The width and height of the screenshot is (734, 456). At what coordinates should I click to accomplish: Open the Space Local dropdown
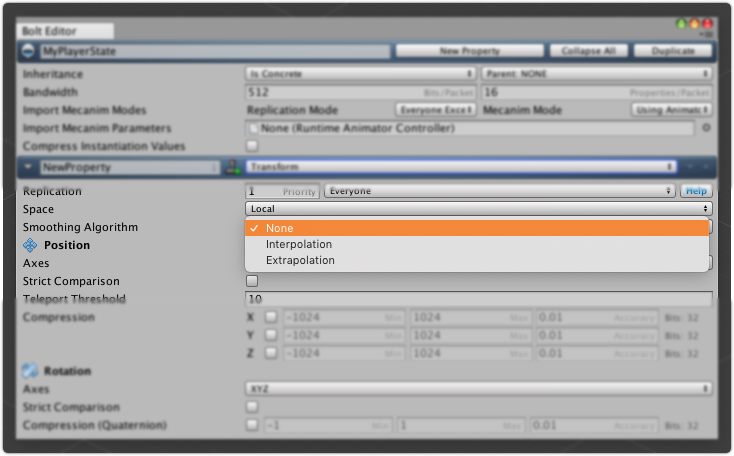478,209
